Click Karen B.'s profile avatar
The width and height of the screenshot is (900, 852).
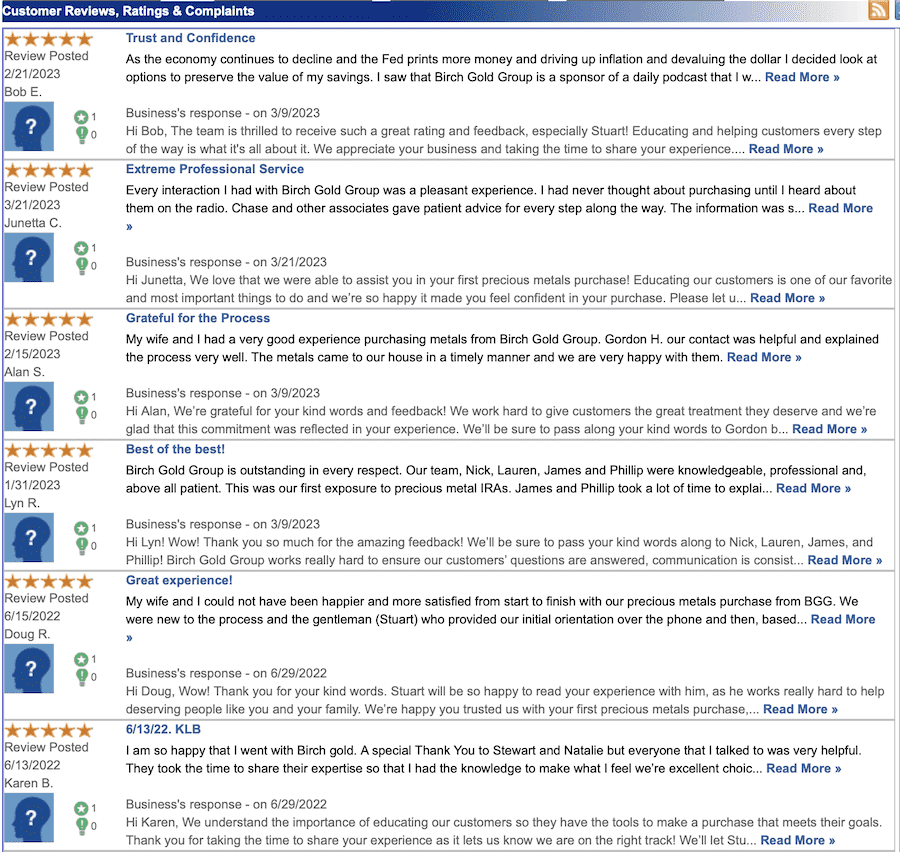click(x=29, y=818)
